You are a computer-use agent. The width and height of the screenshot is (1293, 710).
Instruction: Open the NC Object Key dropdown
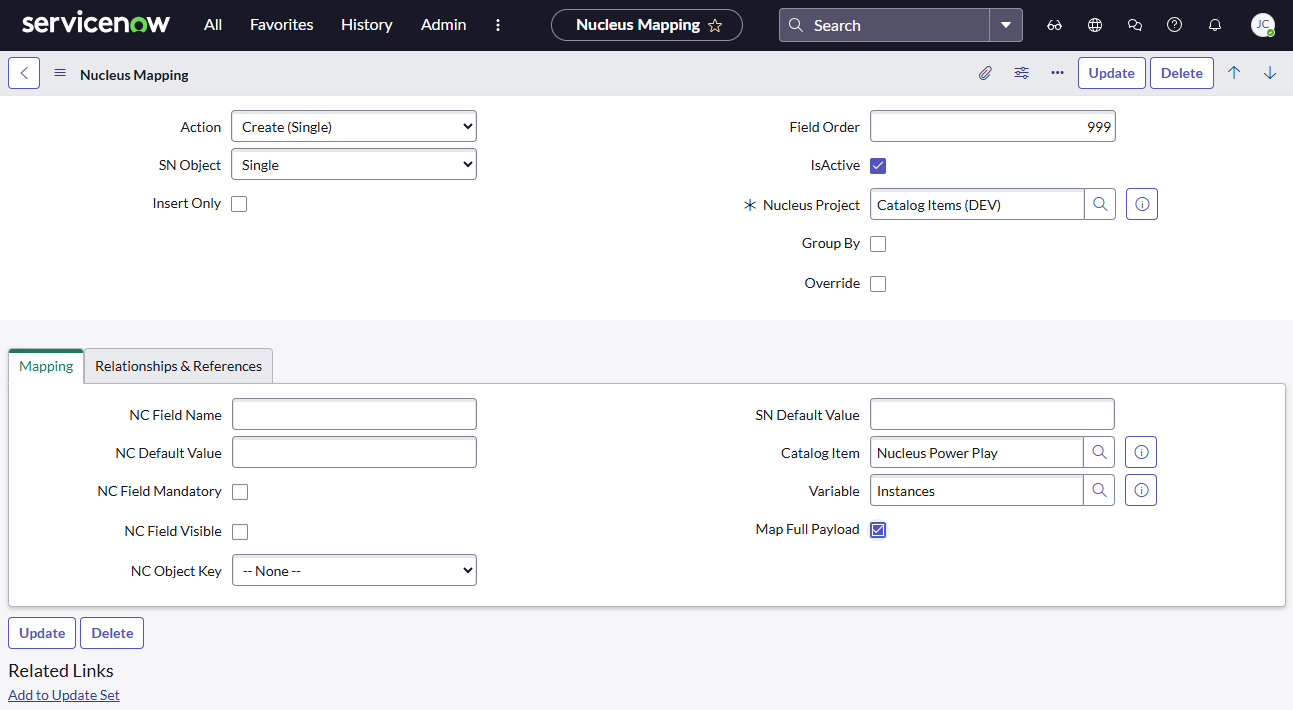tap(354, 571)
